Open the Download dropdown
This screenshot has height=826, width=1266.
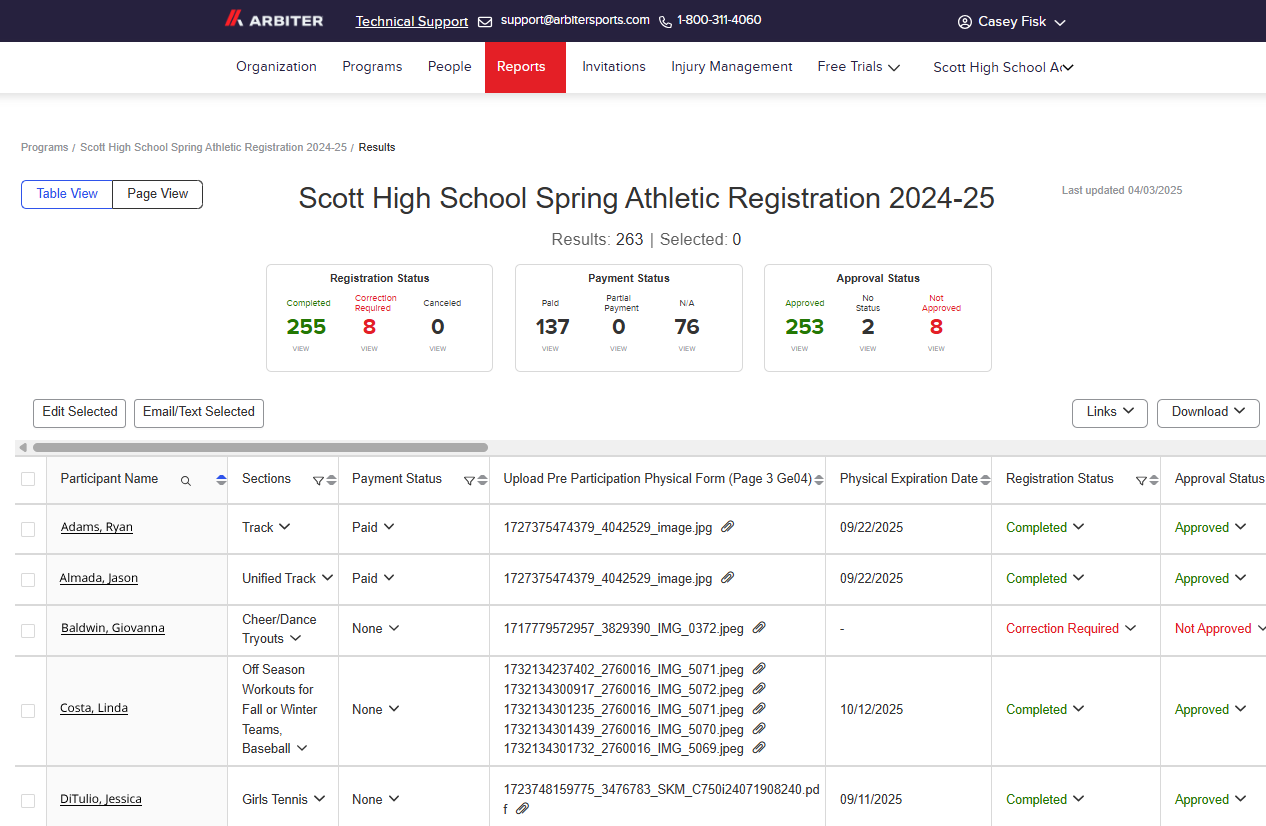[1208, 412]
